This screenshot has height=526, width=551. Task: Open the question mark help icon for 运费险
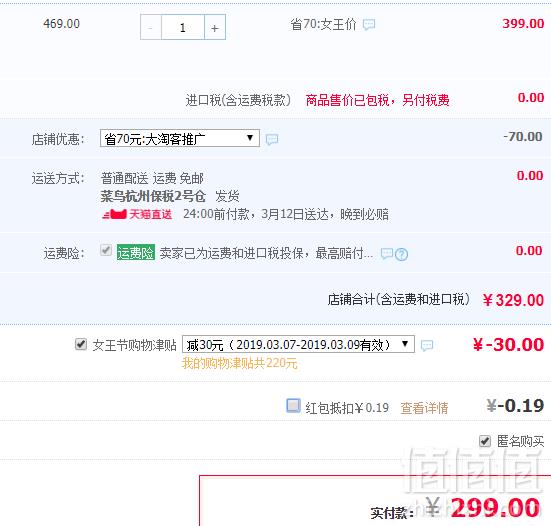click(401, 254)
